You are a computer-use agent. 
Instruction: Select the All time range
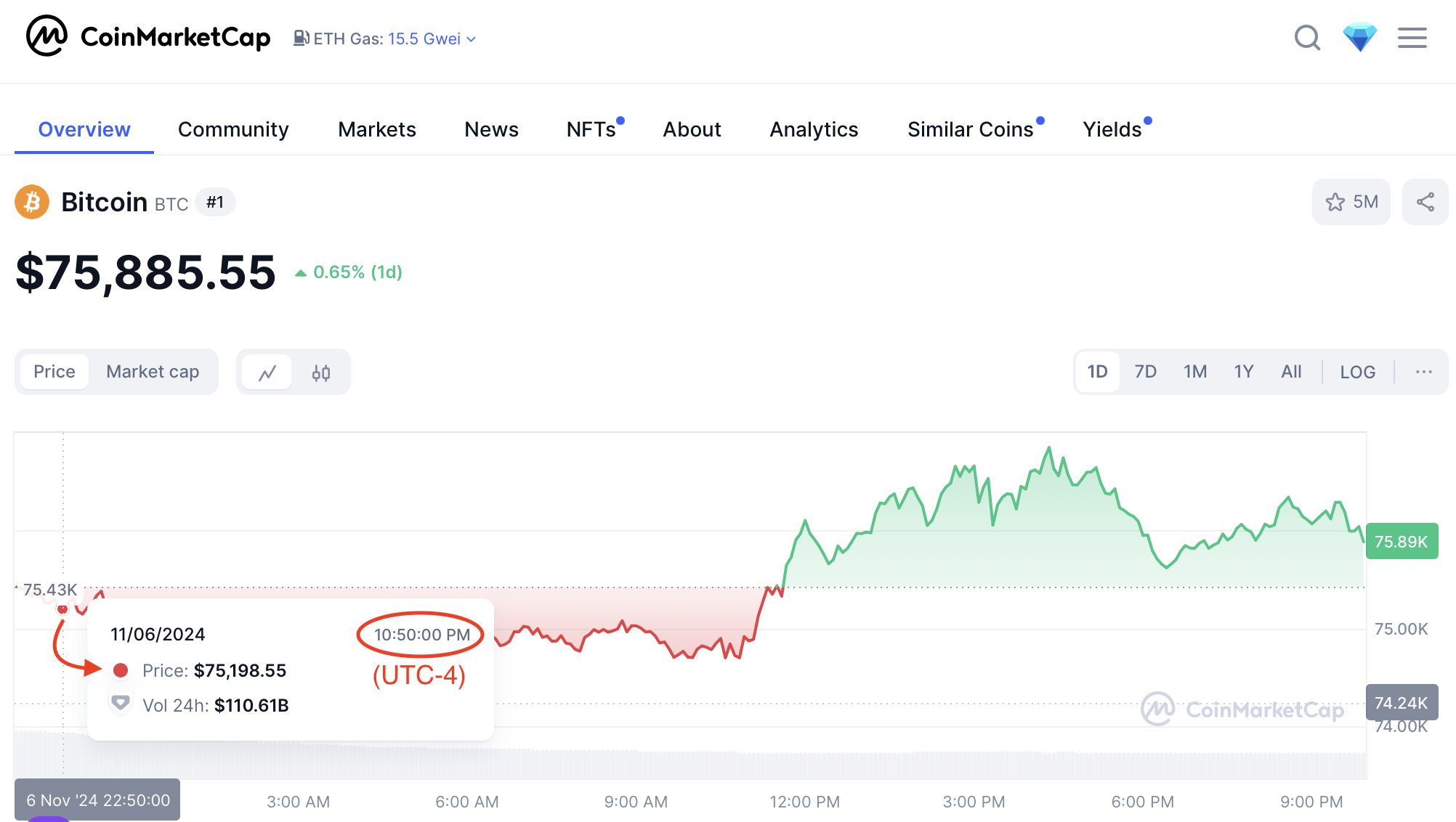[1291, 372]
